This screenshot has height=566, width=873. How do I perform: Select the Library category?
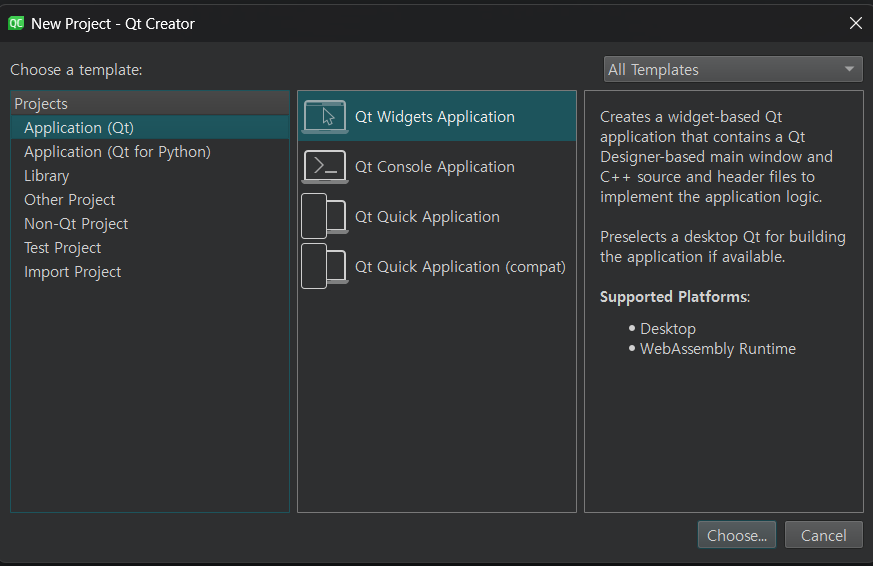(150, 175)
